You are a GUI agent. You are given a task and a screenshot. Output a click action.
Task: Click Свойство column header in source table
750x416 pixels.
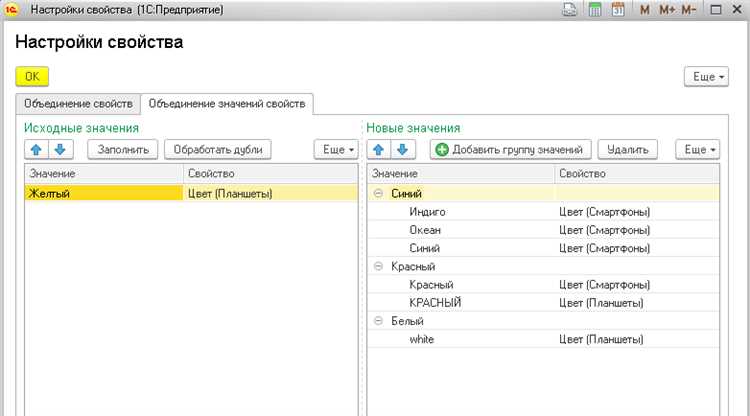click(x=270, y=174)
